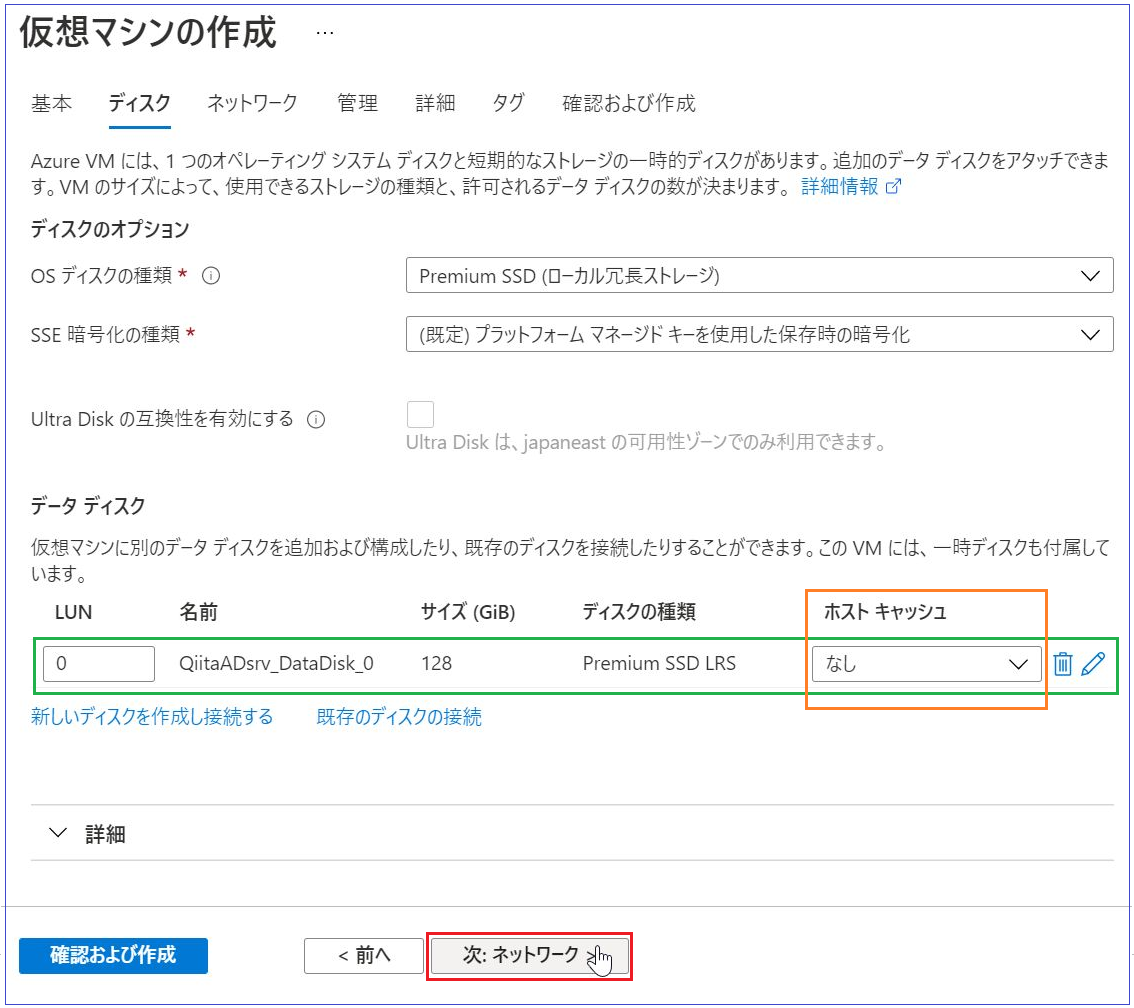Delete the QiitaADsrv_DataDisk_0 disk with trash icon
Screen dimensions: 1134x1008
point(1062,663)
